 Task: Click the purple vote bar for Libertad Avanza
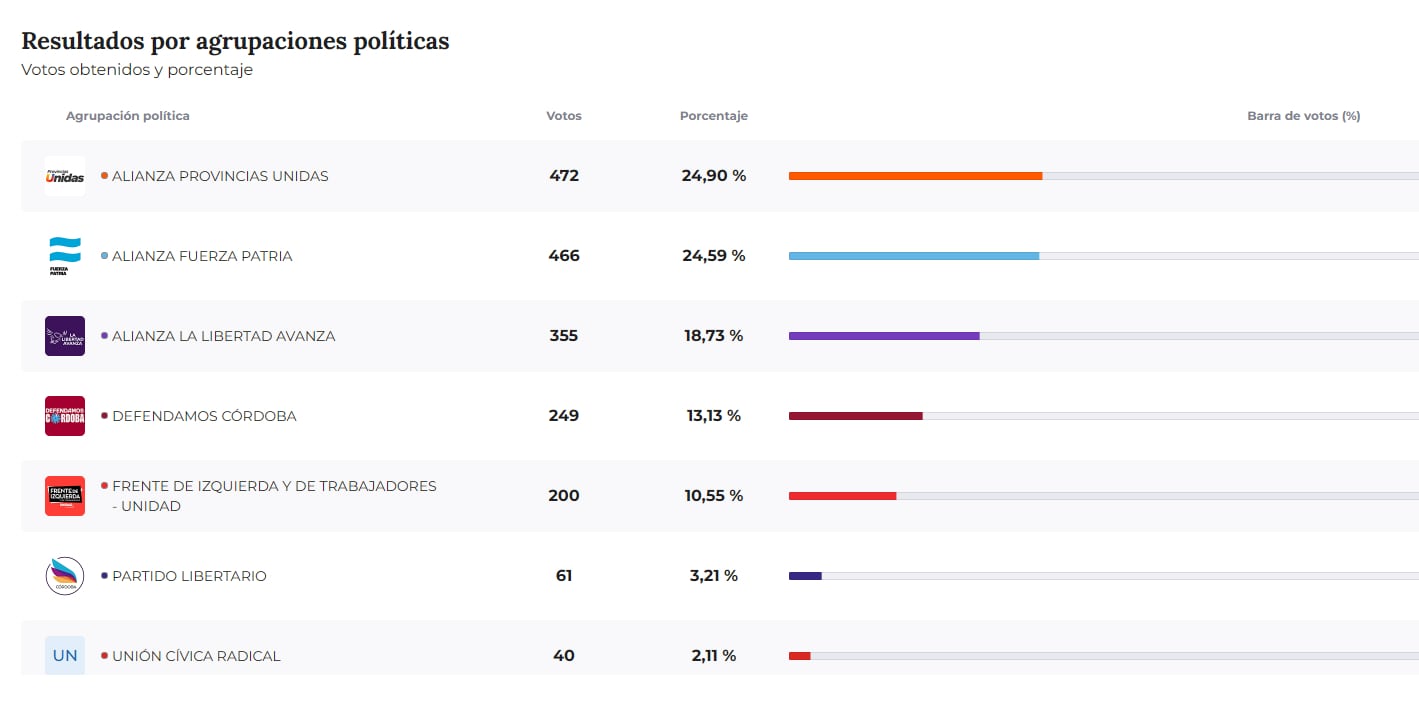click(884, 336)
